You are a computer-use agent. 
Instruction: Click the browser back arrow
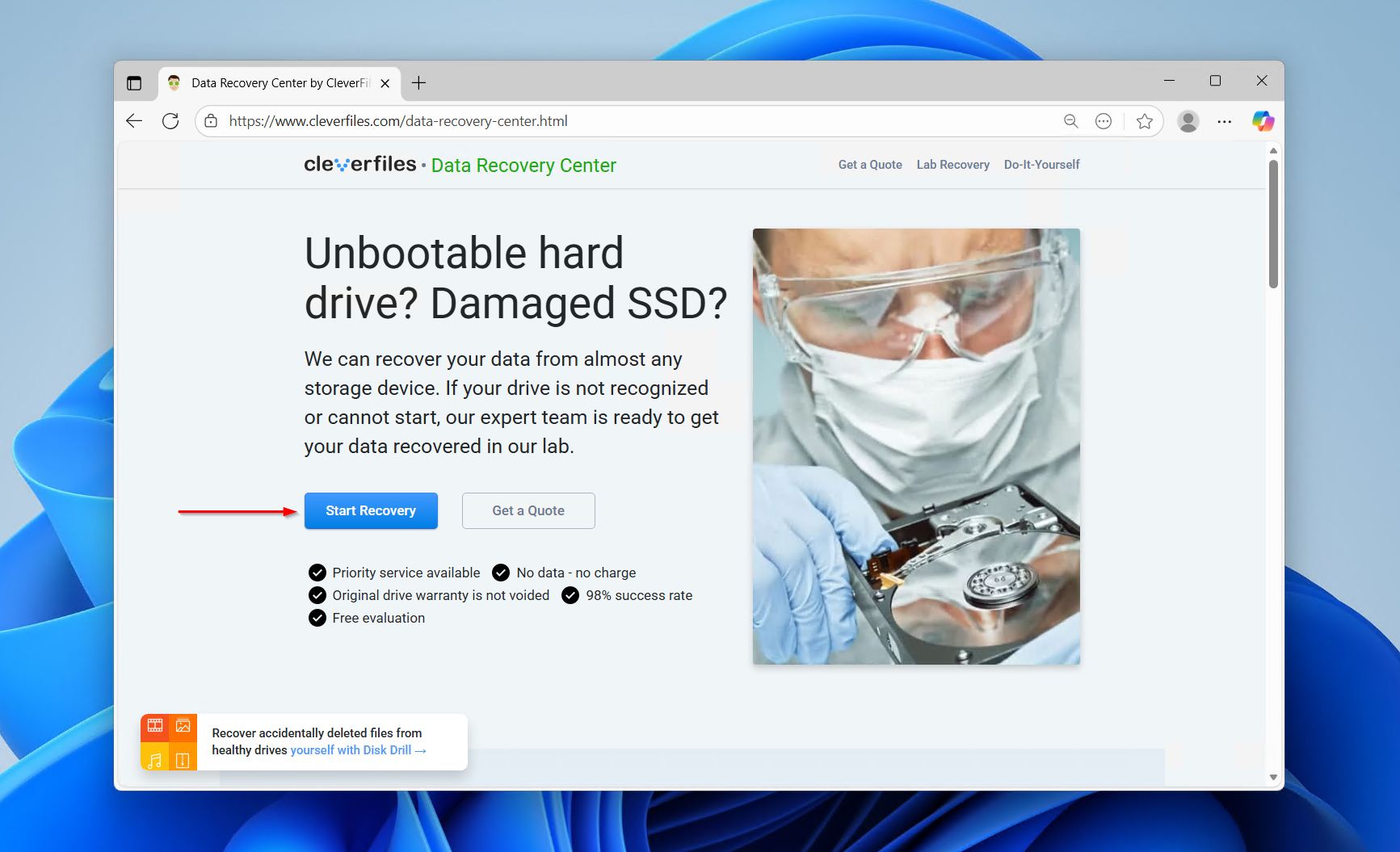point(134,121)
